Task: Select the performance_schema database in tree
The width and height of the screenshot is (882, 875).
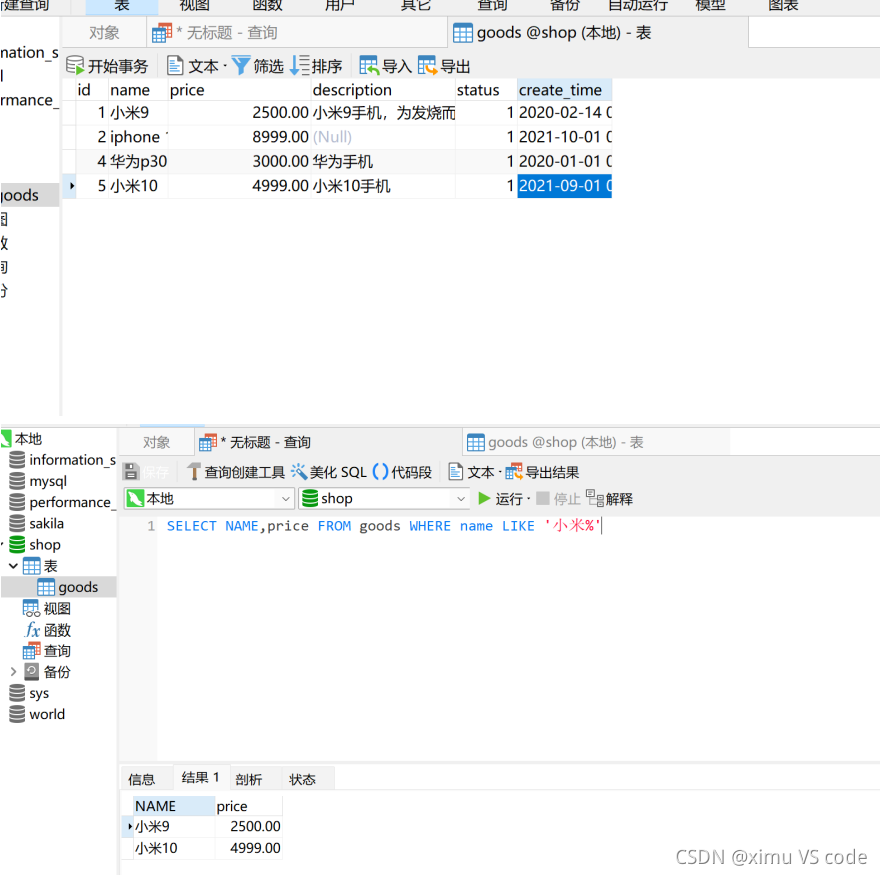Action: 62,502
